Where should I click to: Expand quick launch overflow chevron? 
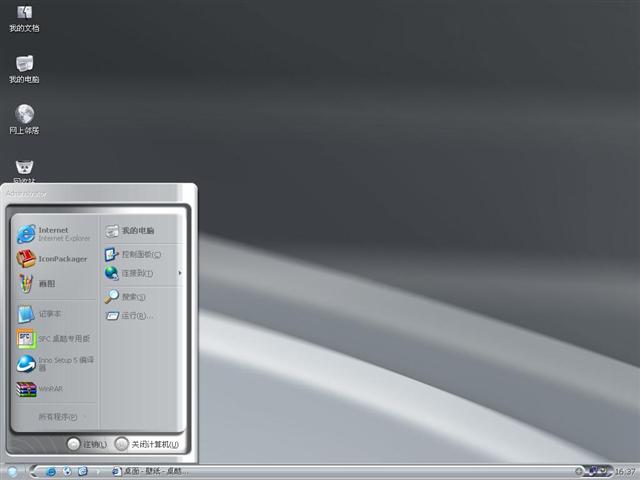pos(98,472)
